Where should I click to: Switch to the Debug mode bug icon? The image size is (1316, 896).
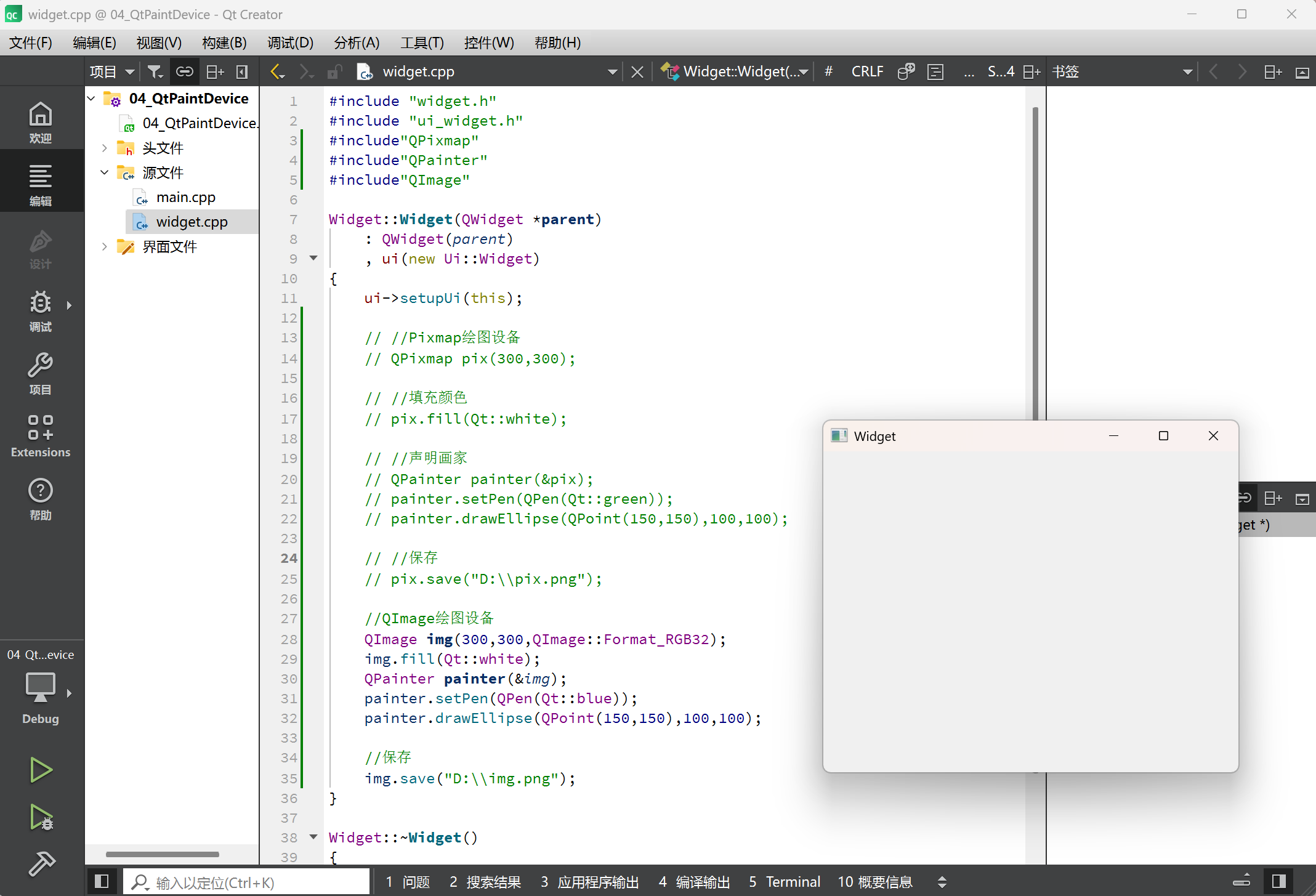click(41, 310)
